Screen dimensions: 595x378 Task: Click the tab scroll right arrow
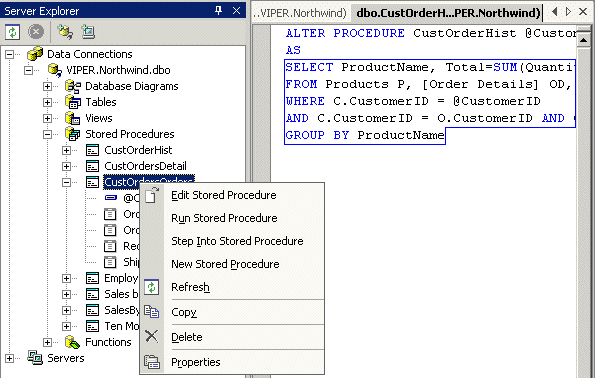click(x=568, y=12)
